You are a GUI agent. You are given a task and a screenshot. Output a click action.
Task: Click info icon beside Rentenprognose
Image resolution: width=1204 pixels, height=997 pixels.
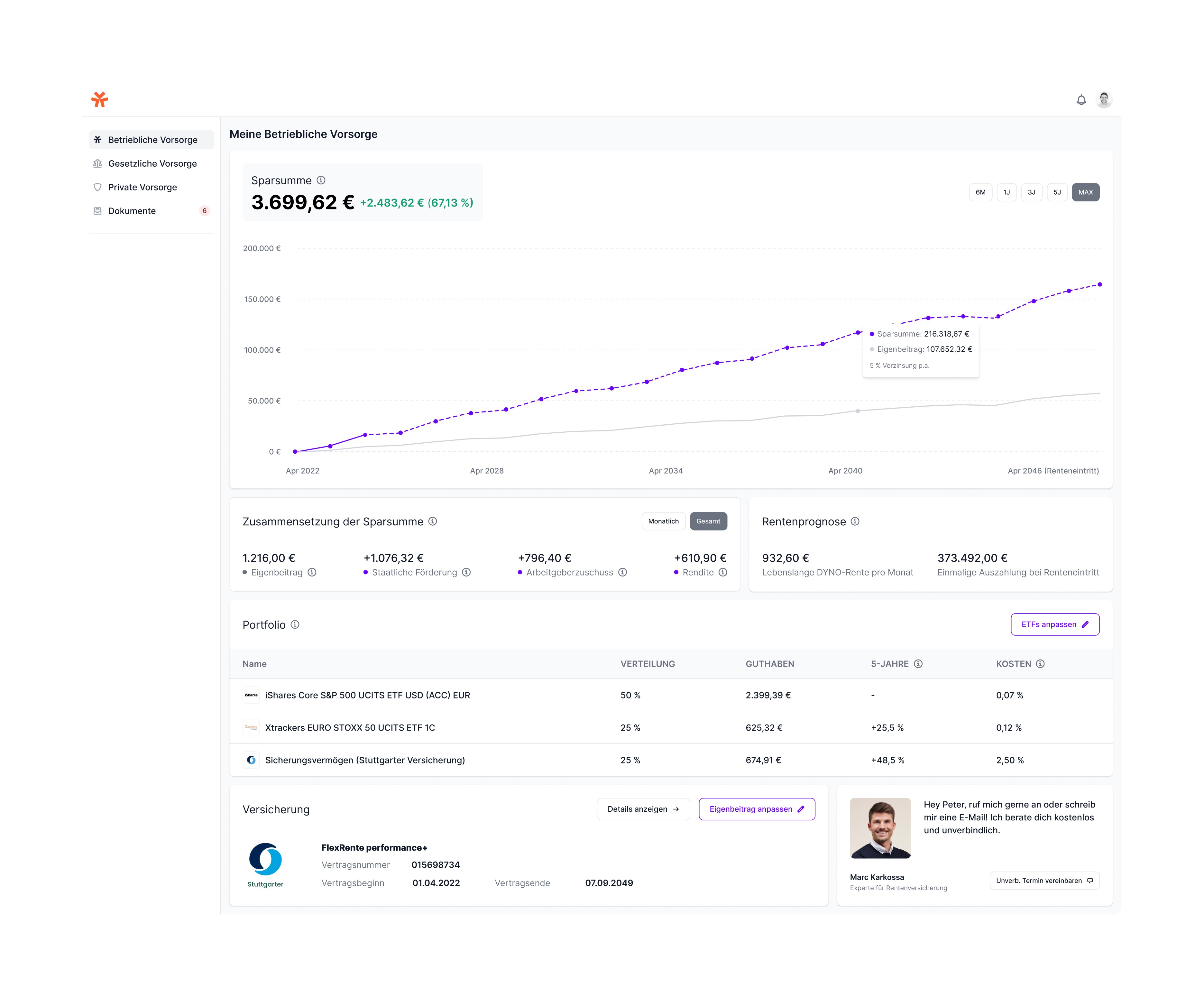pos(855,521)
